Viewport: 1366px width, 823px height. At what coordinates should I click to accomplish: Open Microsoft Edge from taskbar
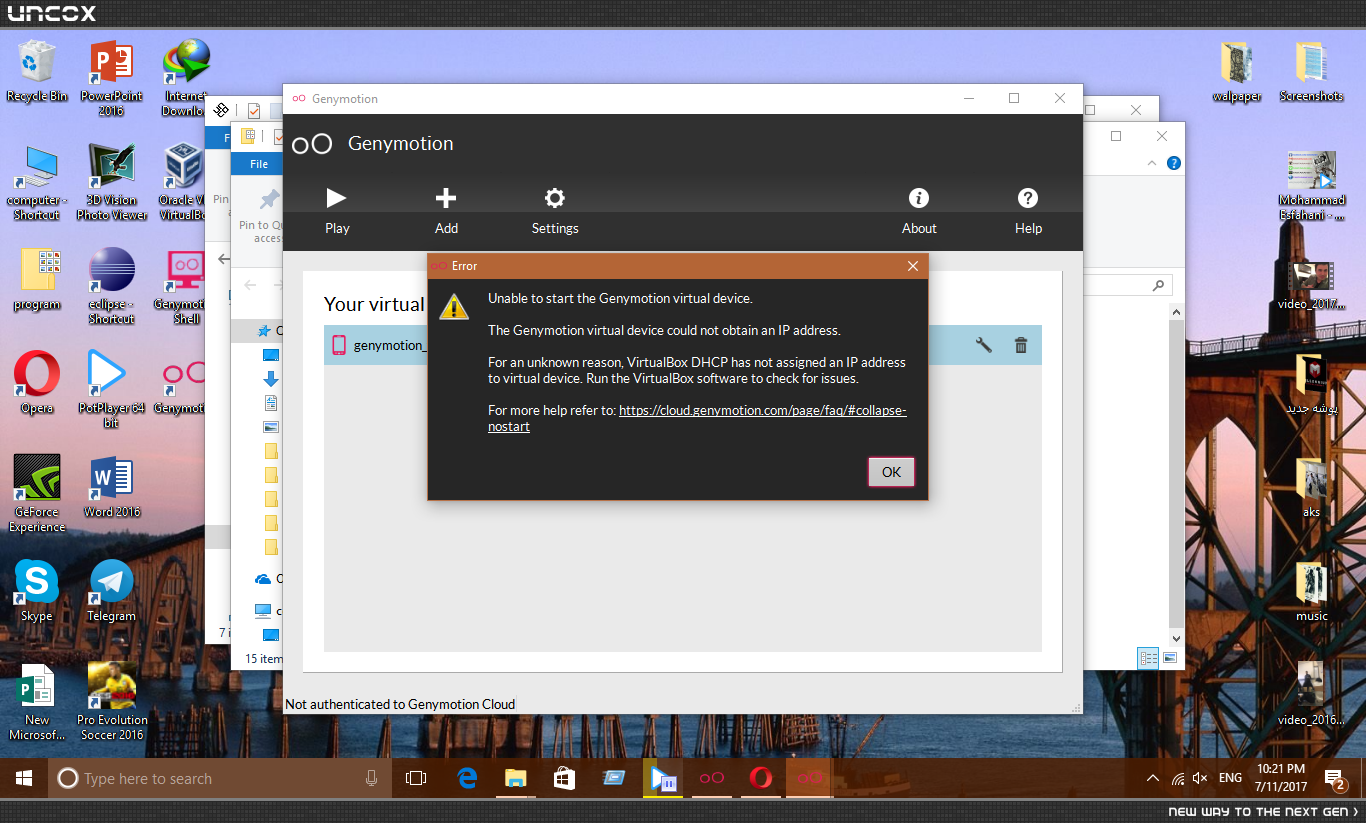(467, 778)
